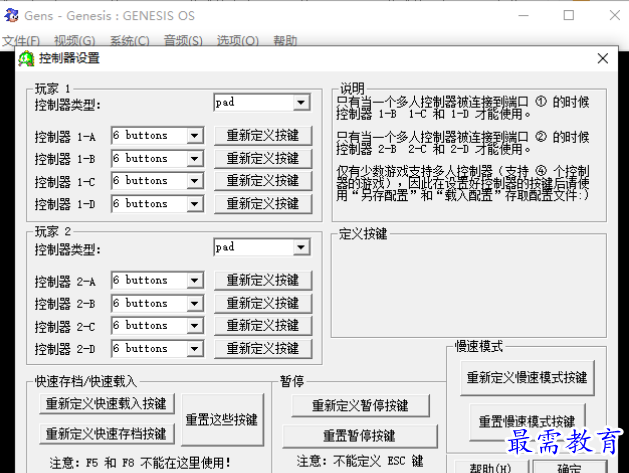The width and height of the screenshot is (629, 473).
Task: Click the controller settings dialog icon
Action: [x=26, y=59]
